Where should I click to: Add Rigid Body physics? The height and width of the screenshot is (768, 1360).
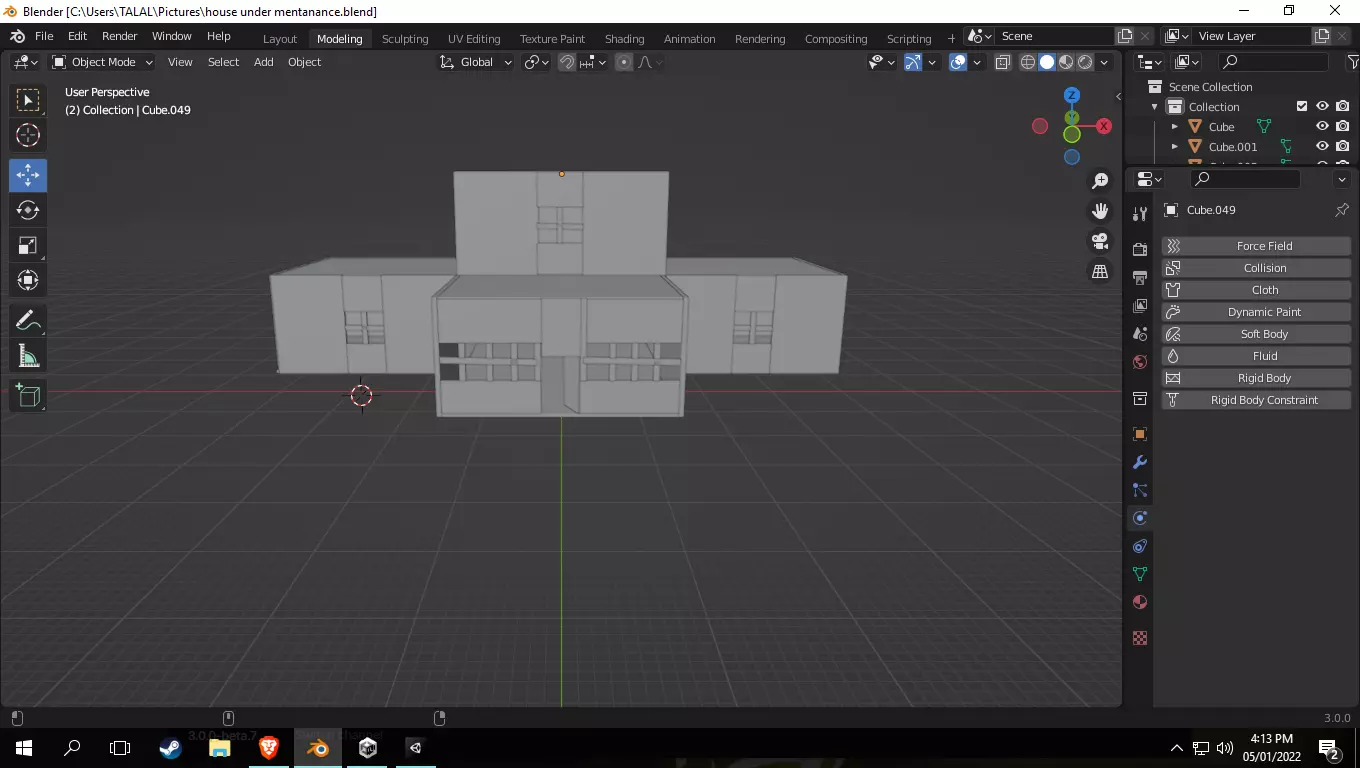[x=1256, y=378]
